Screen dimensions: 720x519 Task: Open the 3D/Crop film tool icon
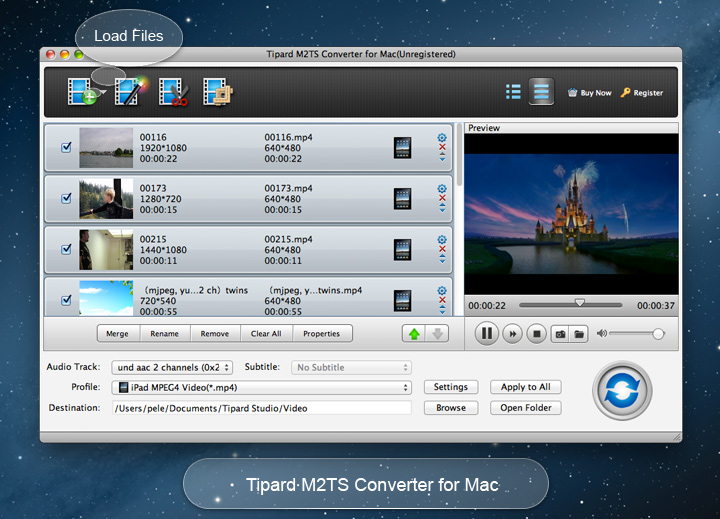point(218,92)
